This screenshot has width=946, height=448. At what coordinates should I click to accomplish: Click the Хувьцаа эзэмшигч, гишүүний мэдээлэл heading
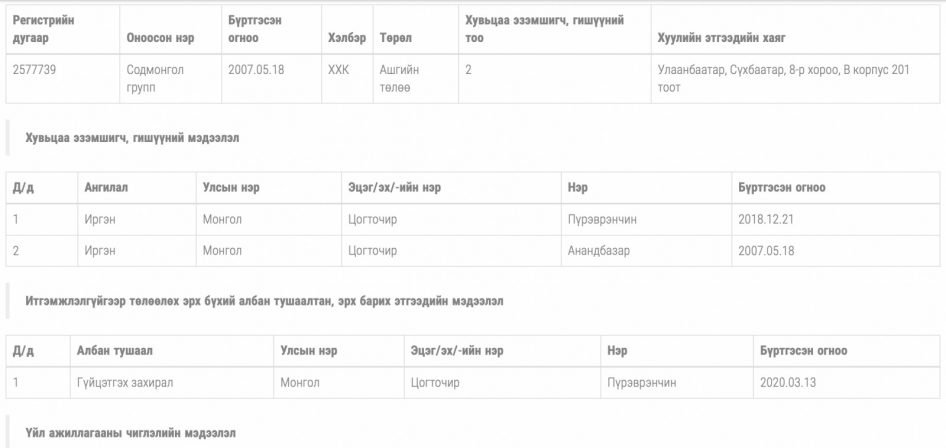pyautogui.click(x=132, y=137)
